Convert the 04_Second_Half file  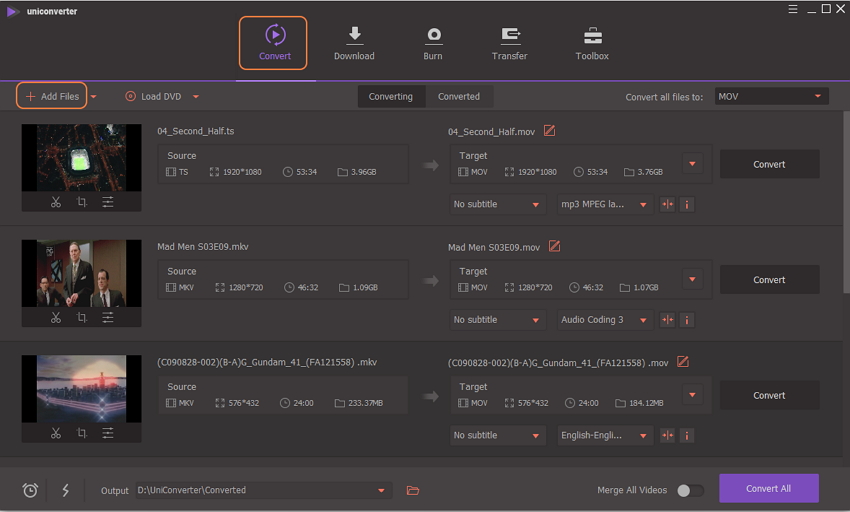pos(769,164)
